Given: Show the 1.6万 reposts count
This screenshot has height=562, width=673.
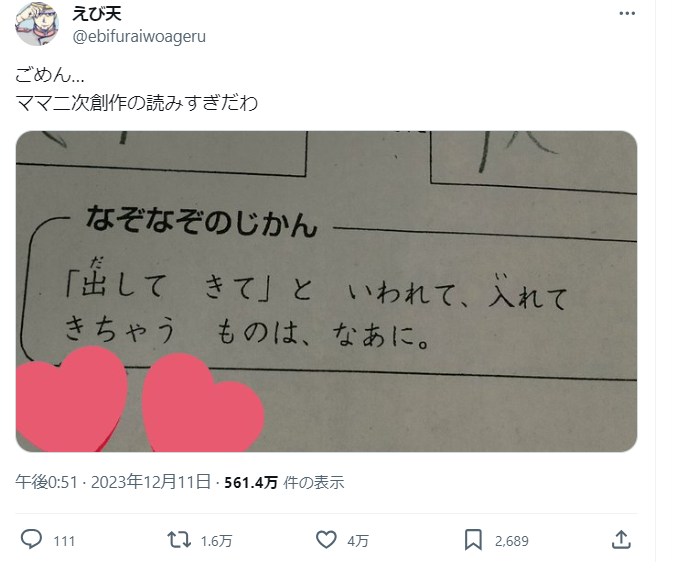Looking at the screenshot, I should [216, 541].
